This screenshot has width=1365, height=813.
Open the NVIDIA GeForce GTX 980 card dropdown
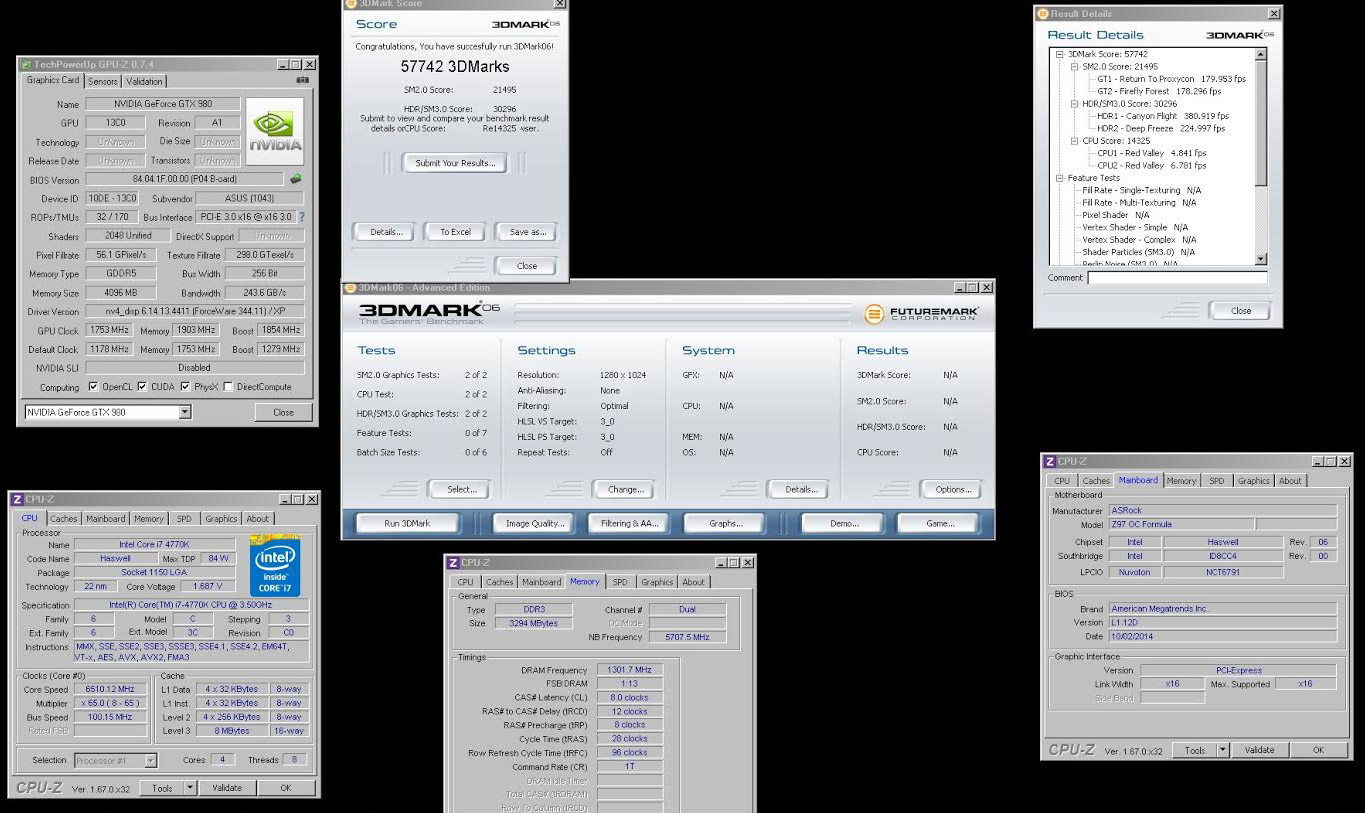(x=184, y=412)
